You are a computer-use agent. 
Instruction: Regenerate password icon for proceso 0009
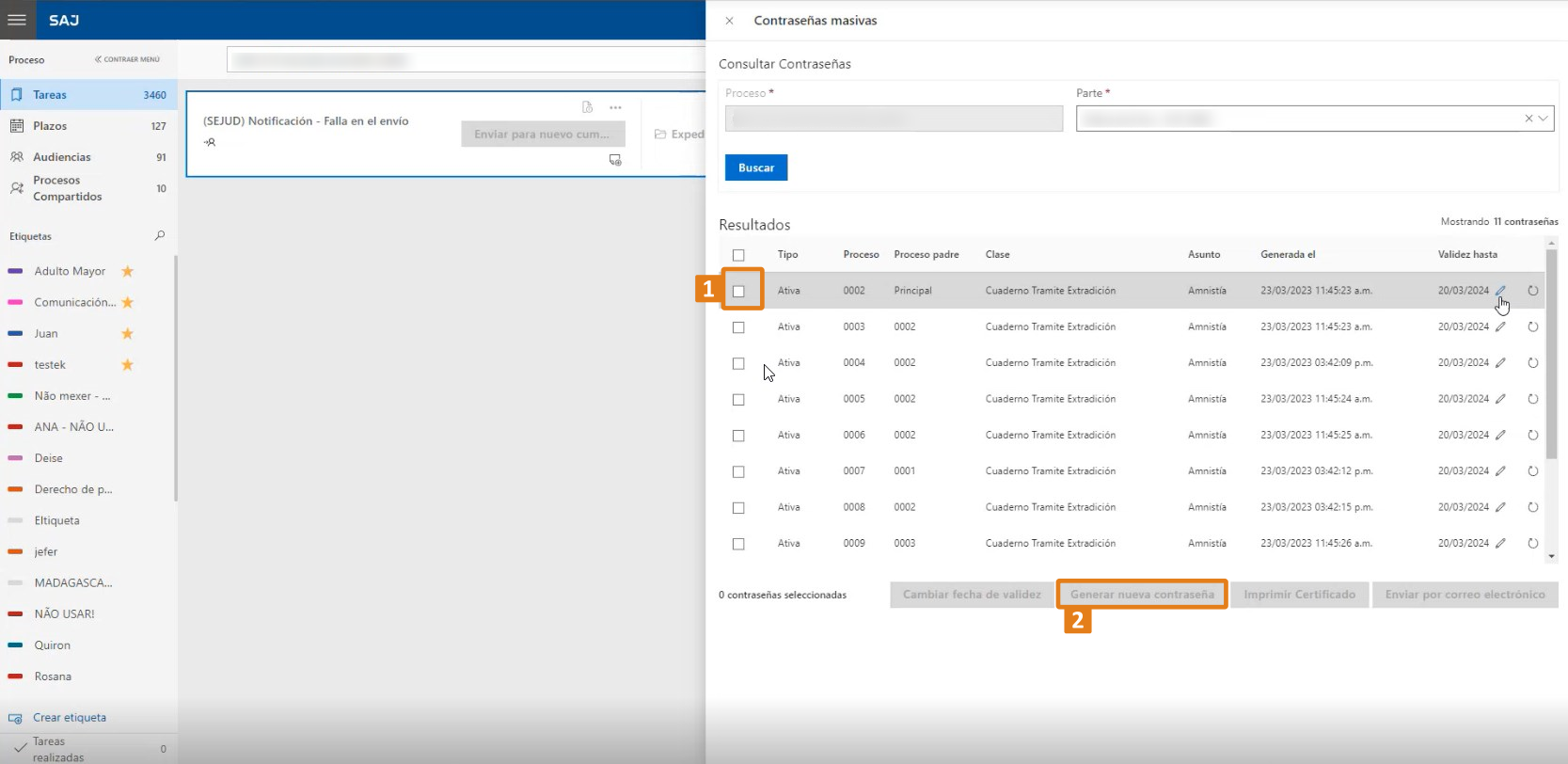(x=1533, y=544)
